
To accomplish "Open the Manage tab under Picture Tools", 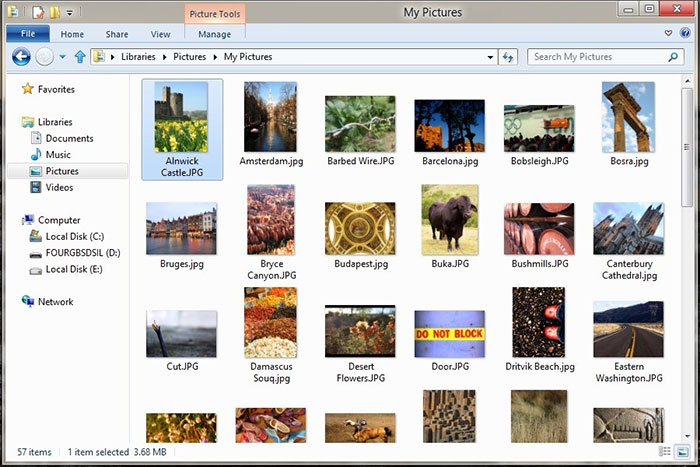I will pyautogui.click(x=215, y=33).
